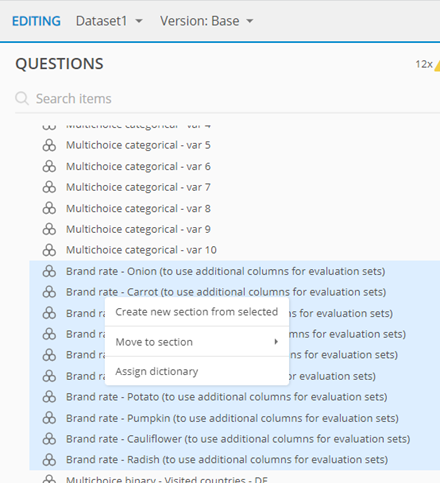Focus the Search items field
440x483 pixels.
pyautogui.click(x=227, y=99)
